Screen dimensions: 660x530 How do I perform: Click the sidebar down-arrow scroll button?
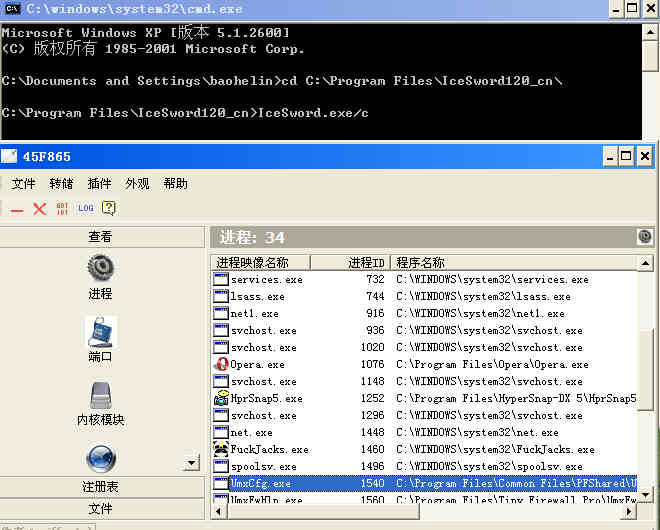click(192, 463)
